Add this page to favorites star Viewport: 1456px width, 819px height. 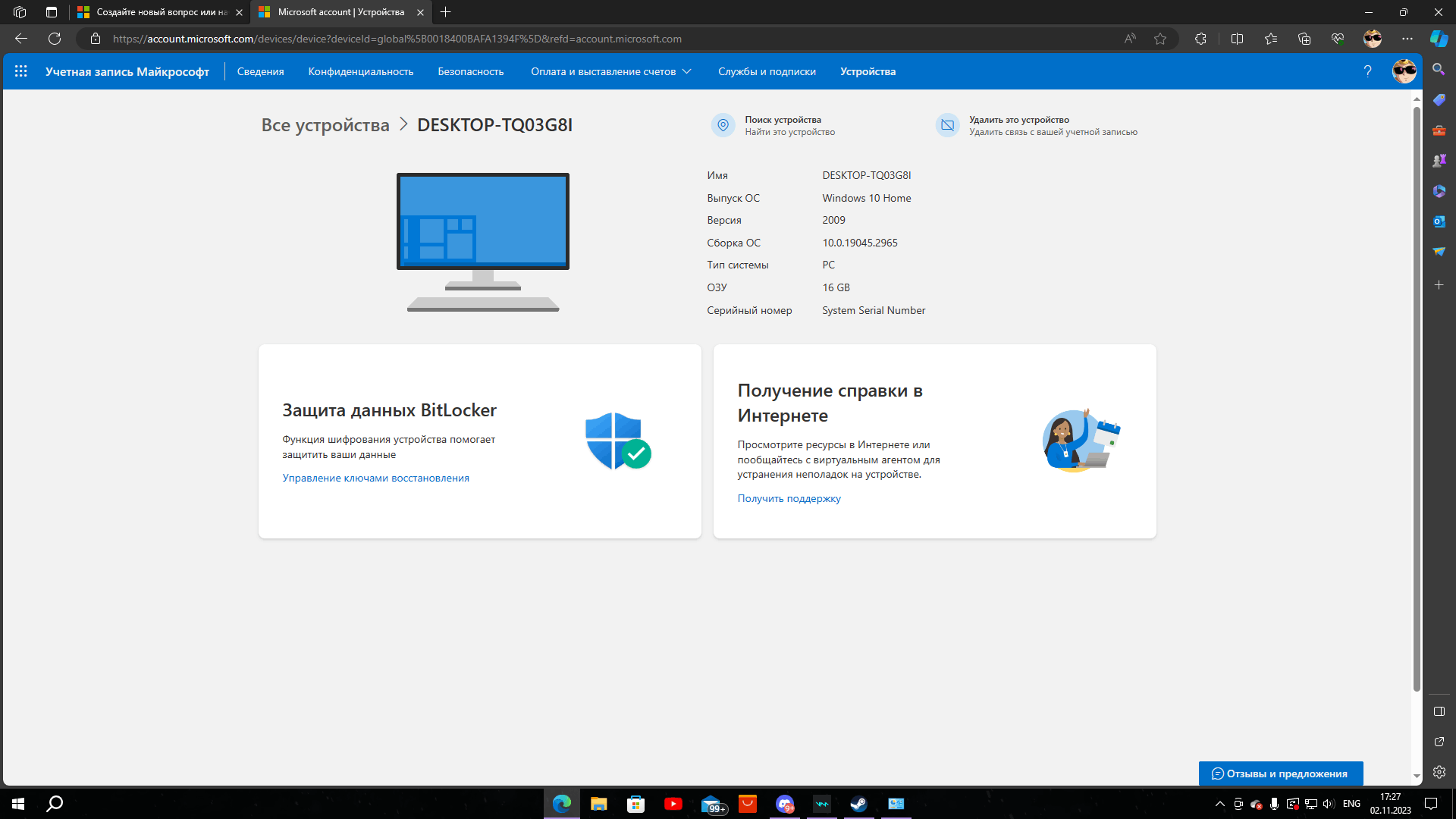tap(1160, 39)
